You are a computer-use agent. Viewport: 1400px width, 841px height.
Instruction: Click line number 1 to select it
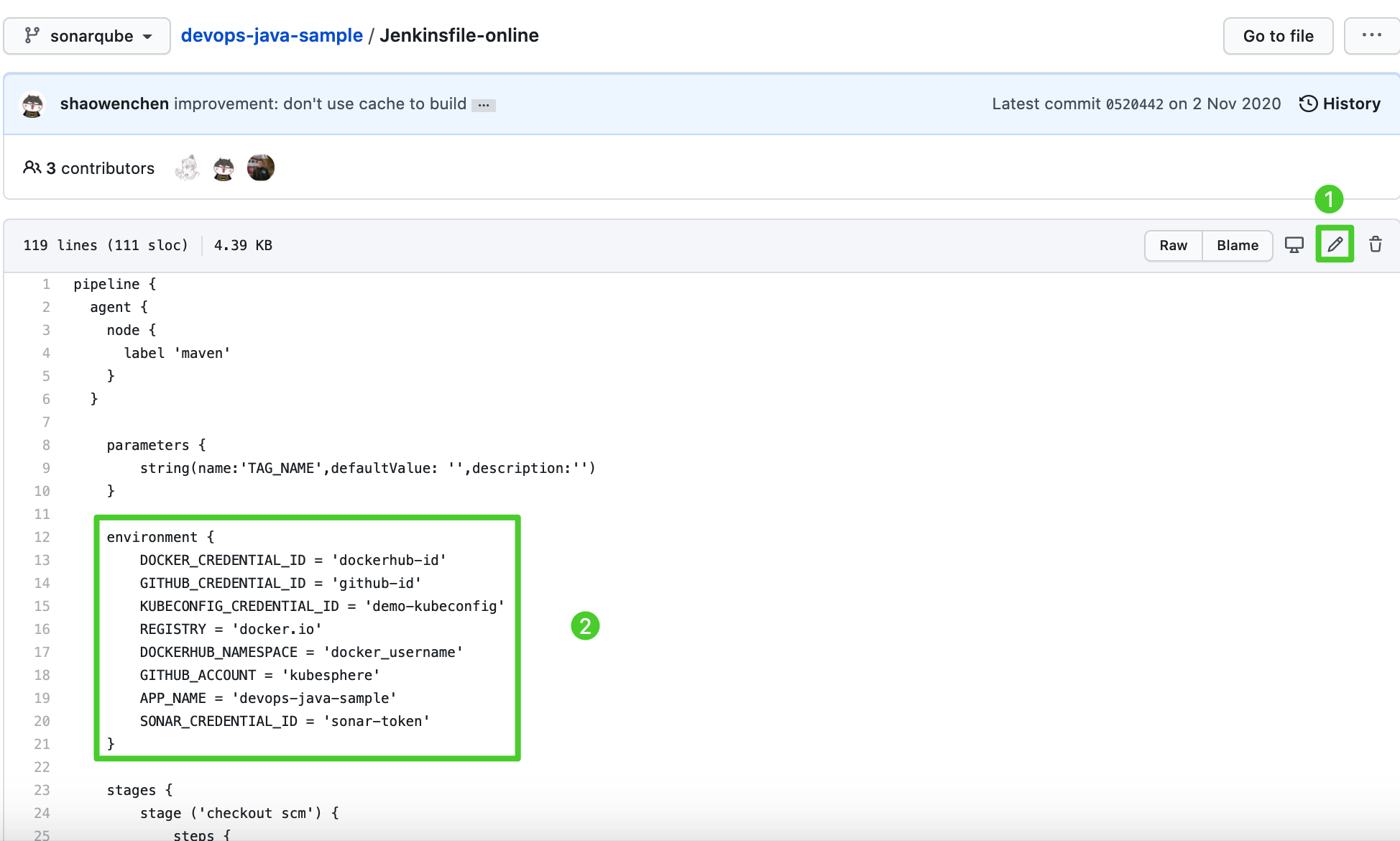(45, 285)
